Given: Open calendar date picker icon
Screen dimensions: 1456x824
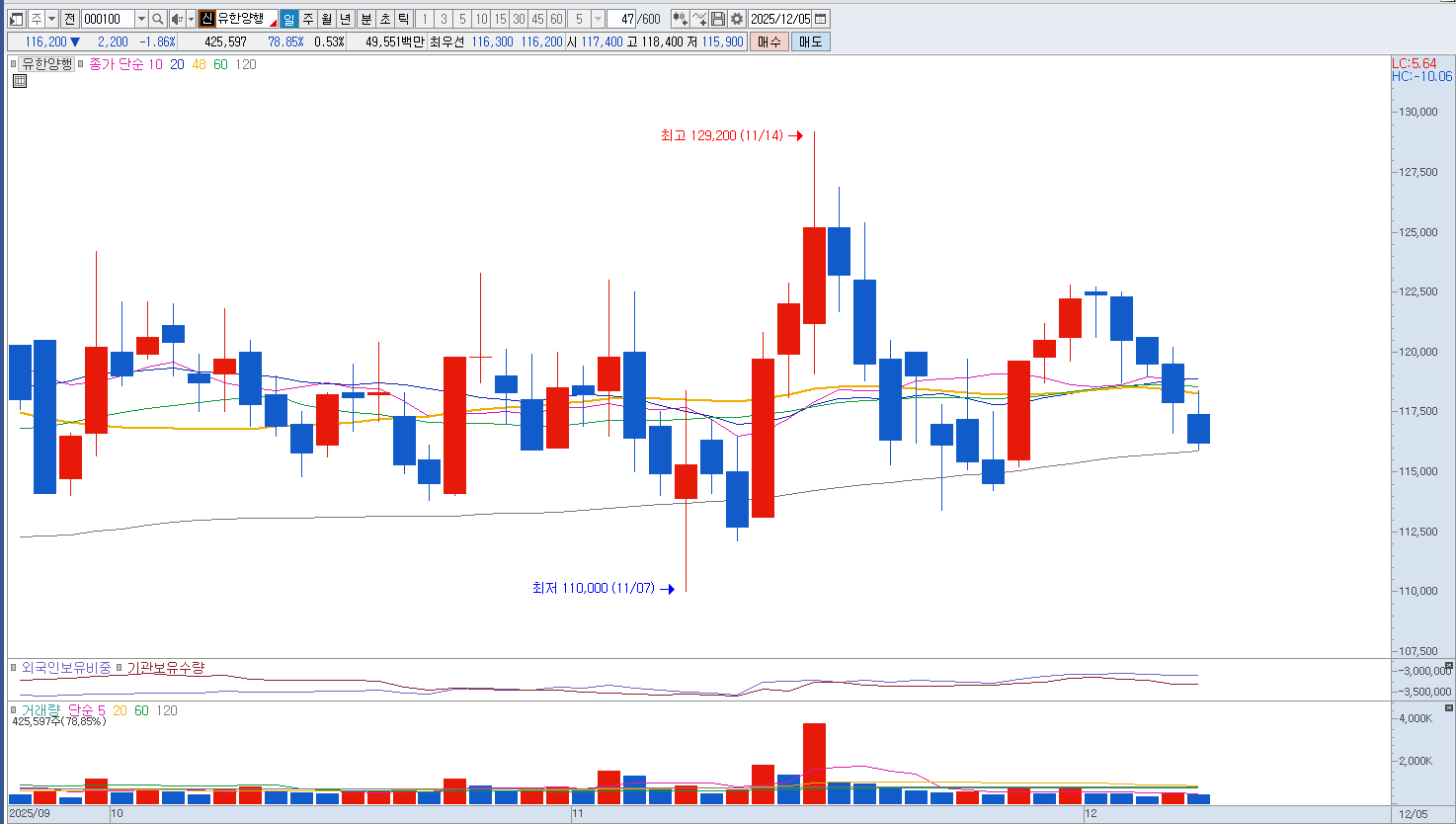Looking at the screenshot, I should click(821, 19).
